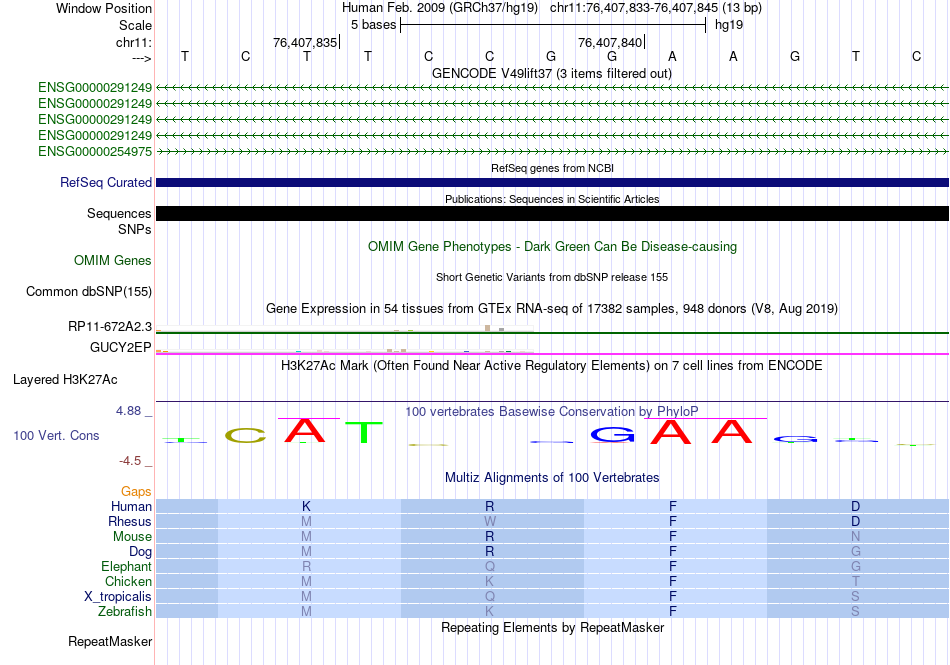Click amino acid R in the Human row

(490, 506)
